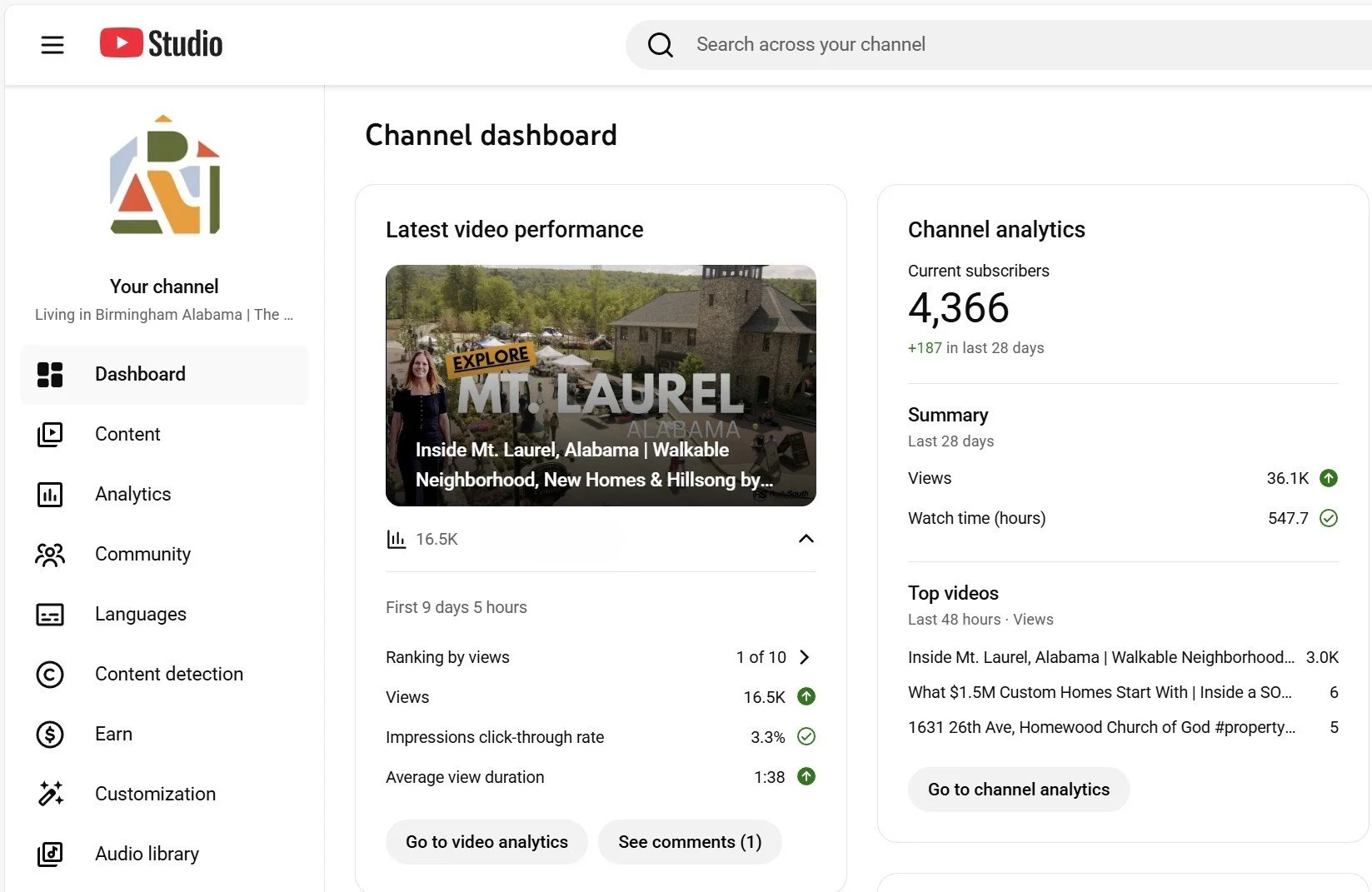Click the search magnifier icon

click(x=661, y=45)
